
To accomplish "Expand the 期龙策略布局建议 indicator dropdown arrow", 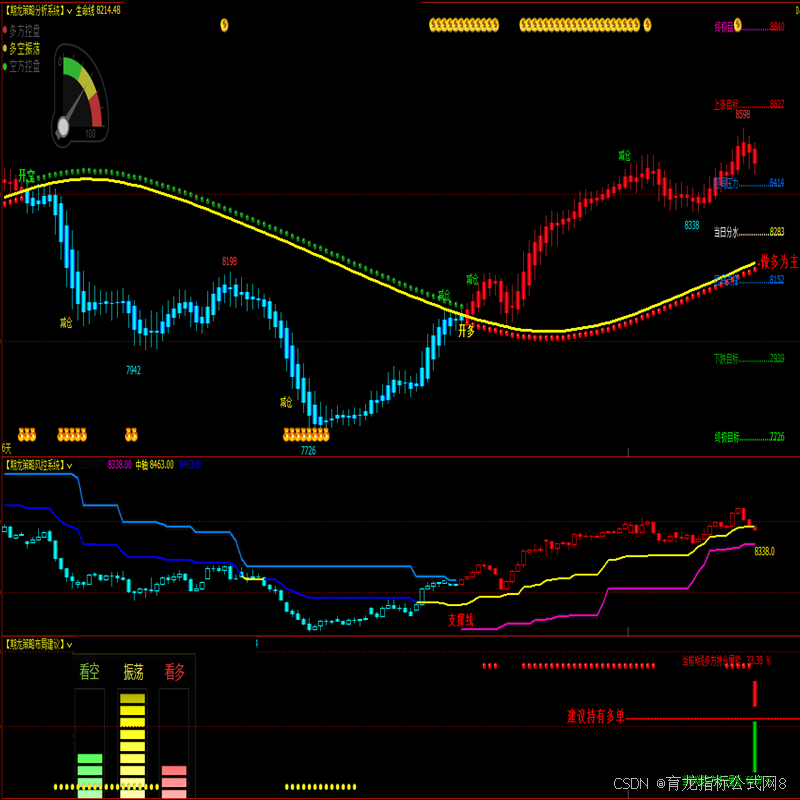I will click(x=69, y=645).
